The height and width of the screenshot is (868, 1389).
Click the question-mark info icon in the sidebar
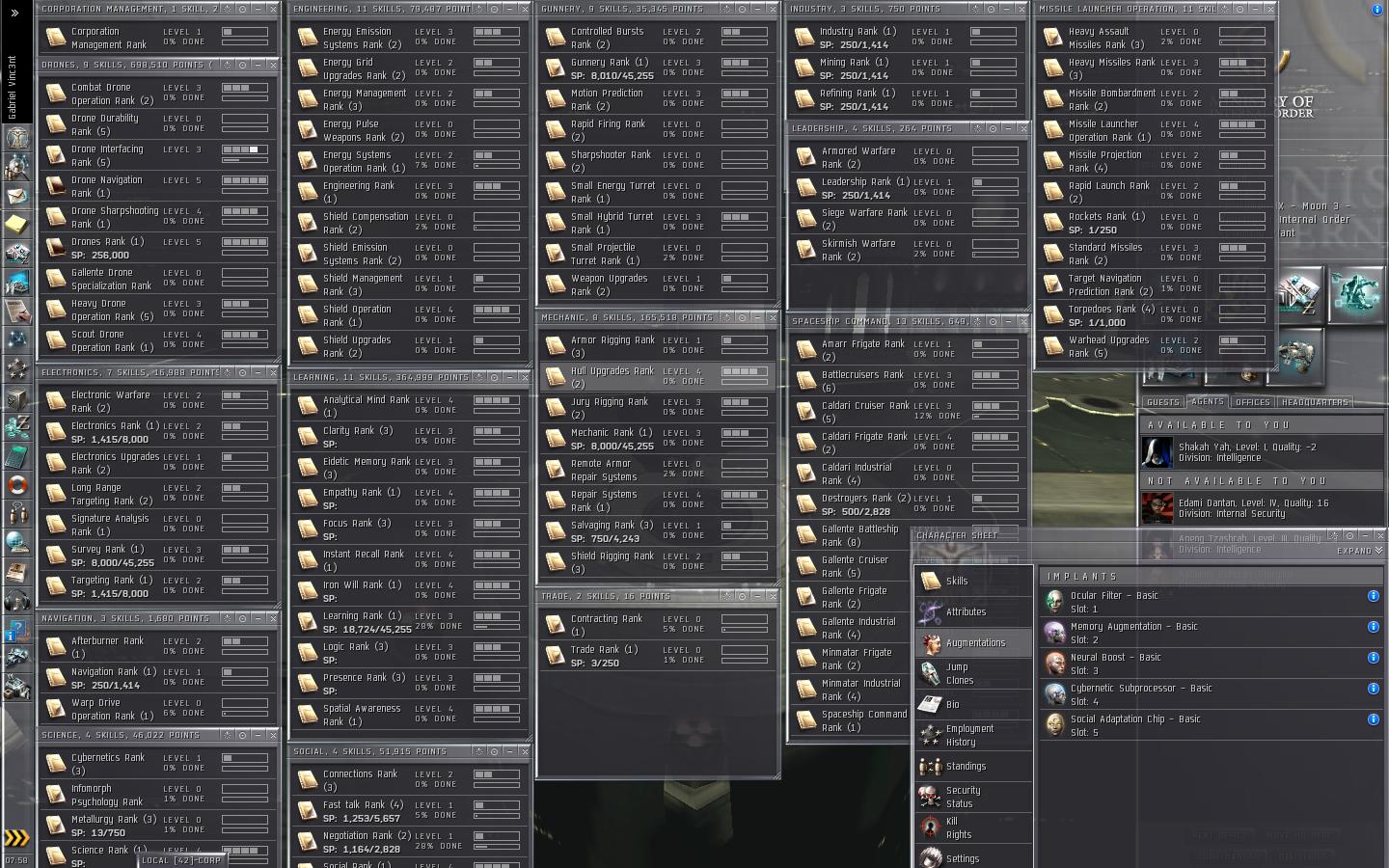17,630
